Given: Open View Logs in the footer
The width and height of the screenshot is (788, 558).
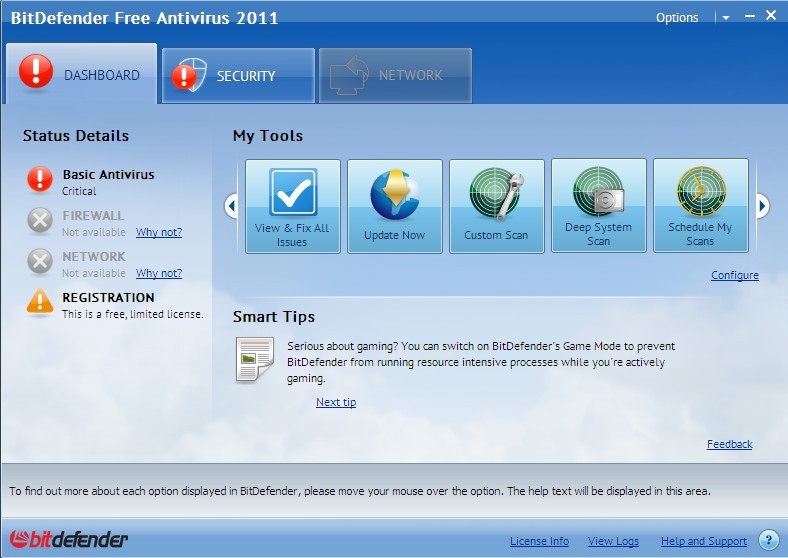Looking at the screenshot, I should click(x=613, y=541).
